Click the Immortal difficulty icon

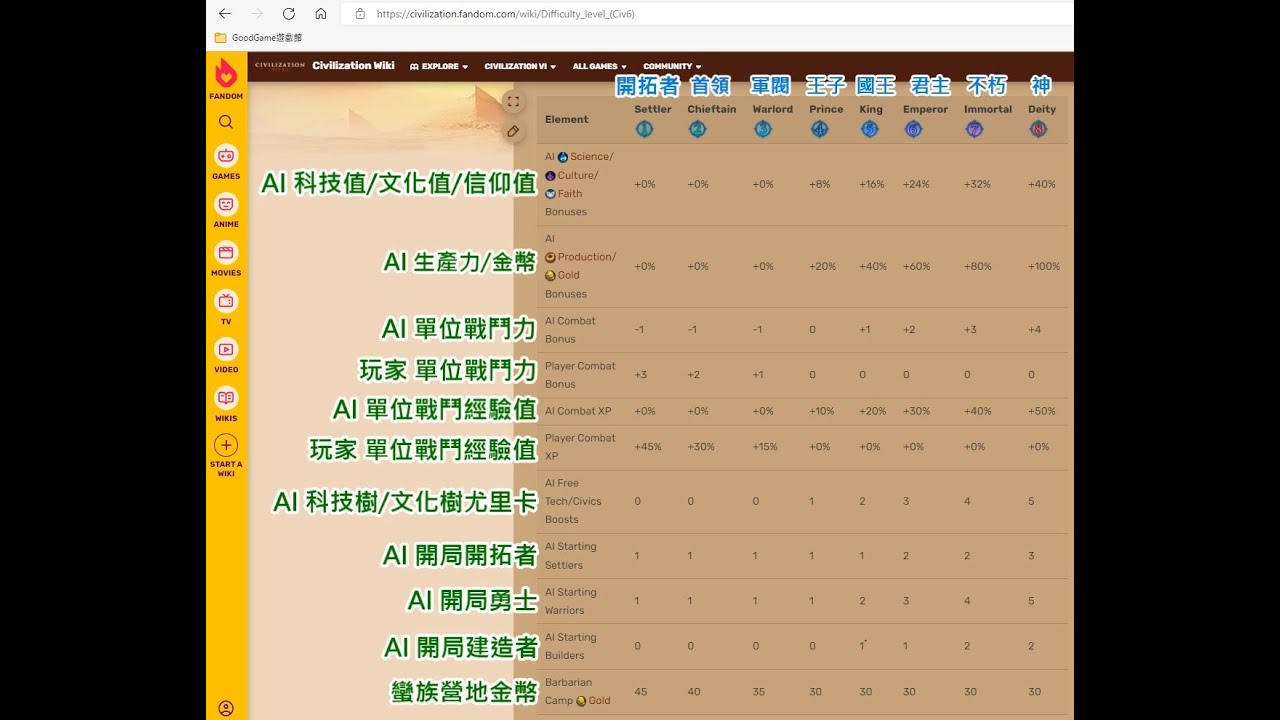pos(975,129)
